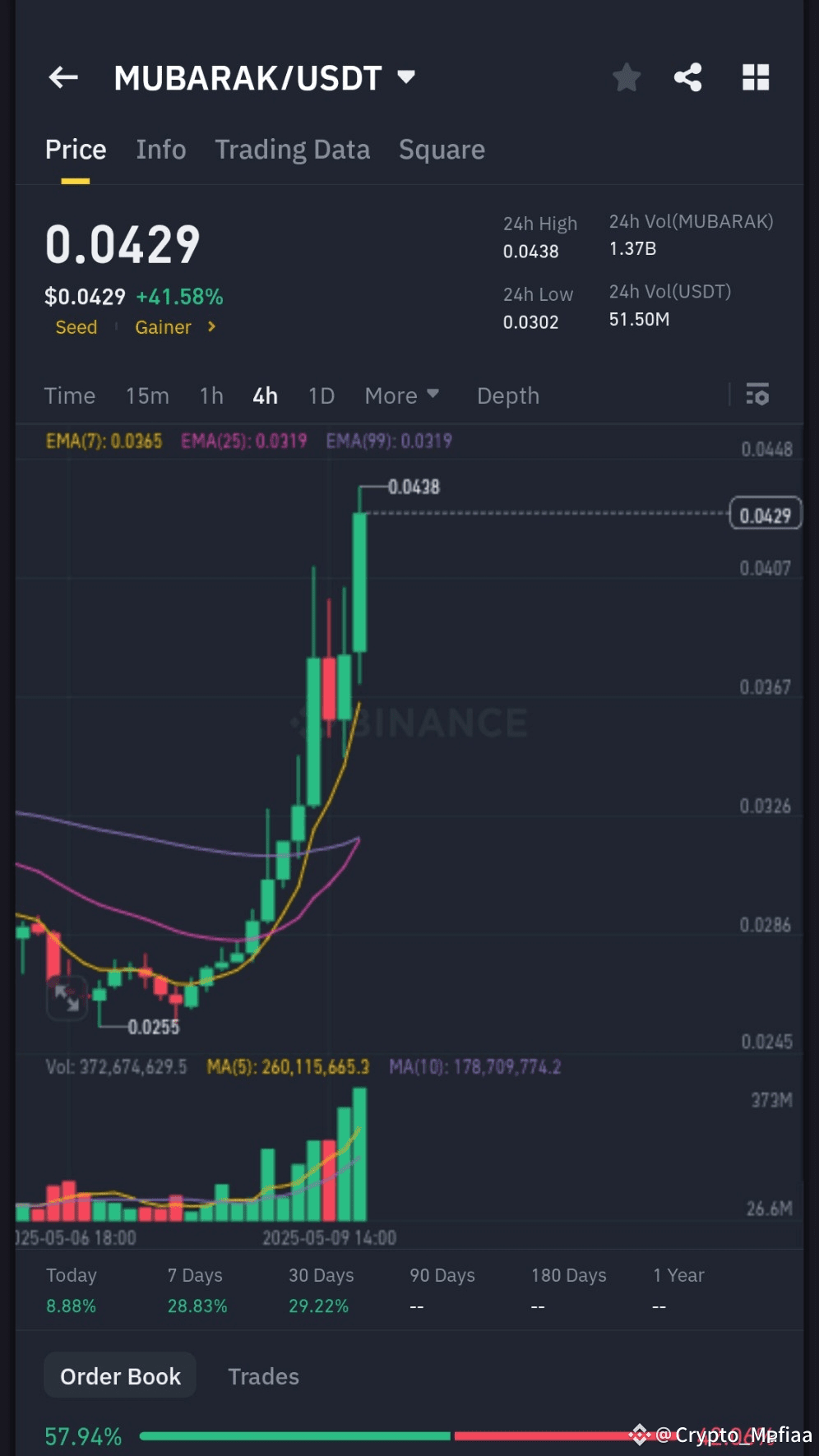
Task: Add MUBARAK/USDT to favorites with star
Action: [627, 78]
